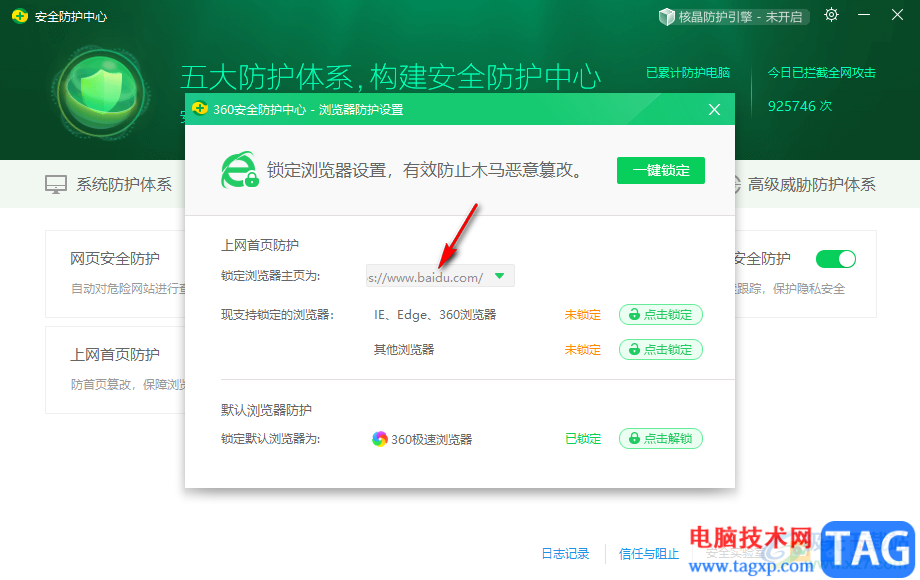Open the 上网首页防护 card in main window
Screen dimensions: 920x580
116,370
